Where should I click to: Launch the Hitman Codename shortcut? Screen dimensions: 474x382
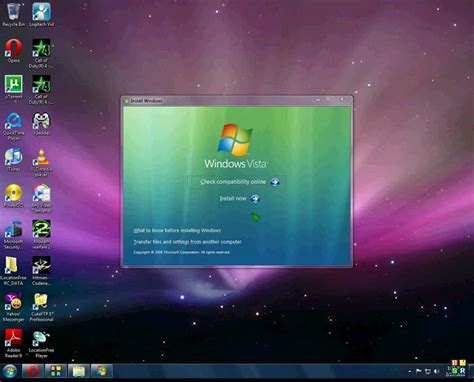(41, 271)
